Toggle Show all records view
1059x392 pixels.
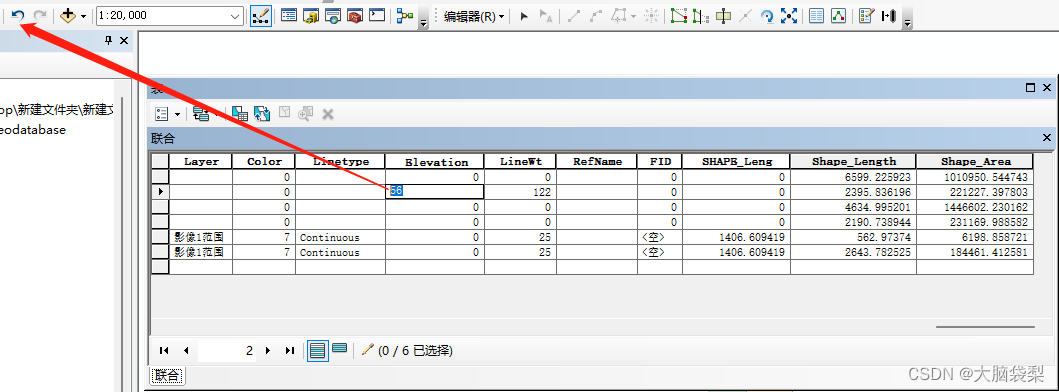[x=317, y=350]
